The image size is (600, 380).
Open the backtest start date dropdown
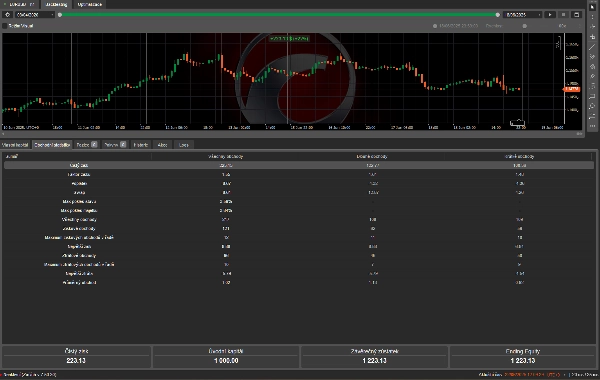tap(35, 15)
